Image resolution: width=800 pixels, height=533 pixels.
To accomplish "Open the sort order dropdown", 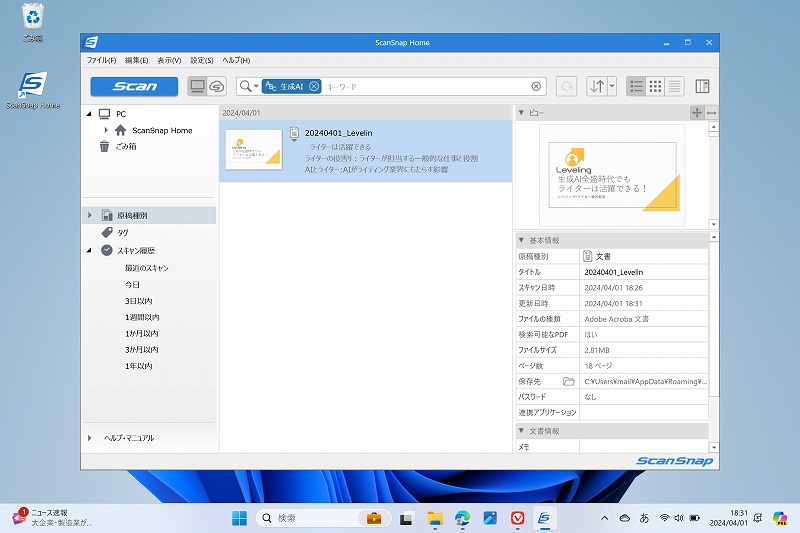I will 611,87.
